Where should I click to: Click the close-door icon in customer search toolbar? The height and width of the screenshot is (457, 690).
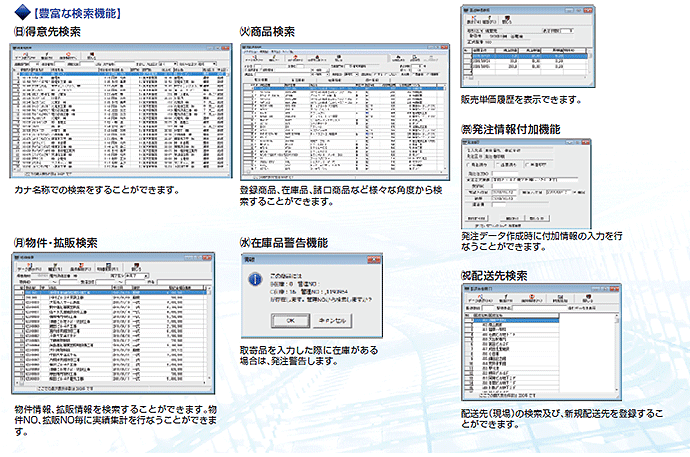click(91, 55)
